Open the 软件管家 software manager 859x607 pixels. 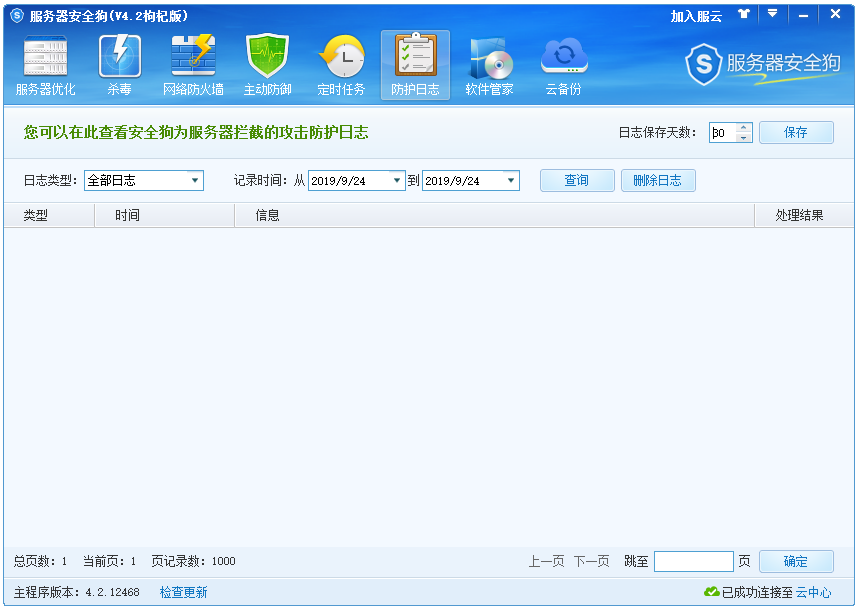coord(489,65)
